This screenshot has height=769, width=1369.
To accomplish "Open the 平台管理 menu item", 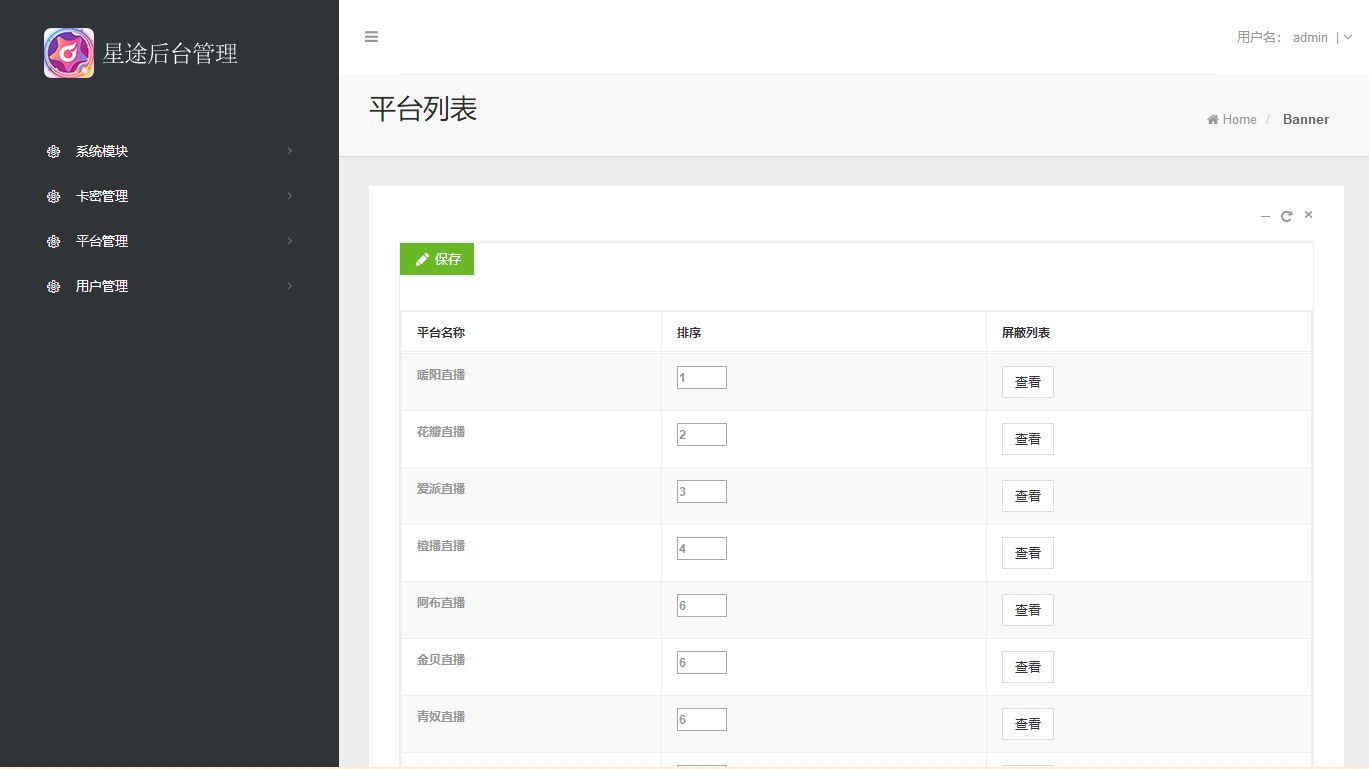I will tap(169, 242).
